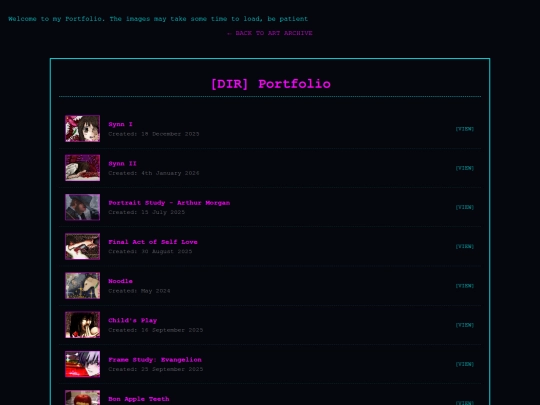540x405 pixels.
Task: Click the [VIEW] link for Synn II
Action: (x=465, y=168)
